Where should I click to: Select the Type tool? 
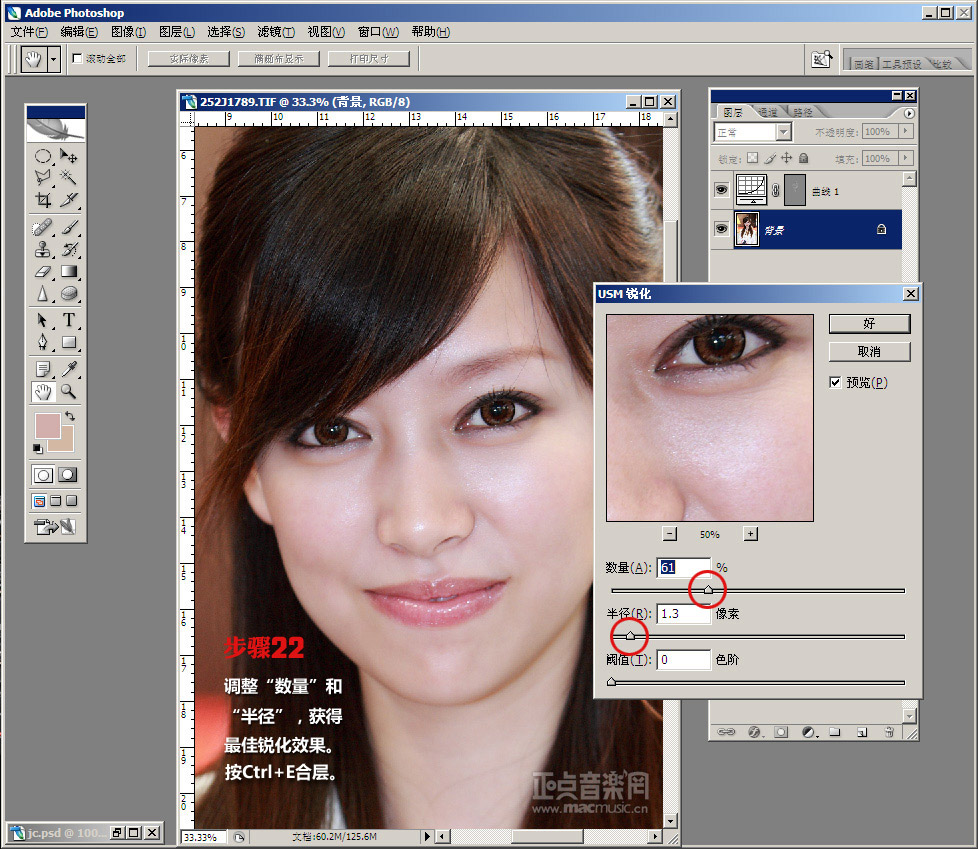click(x=69, y=320)
